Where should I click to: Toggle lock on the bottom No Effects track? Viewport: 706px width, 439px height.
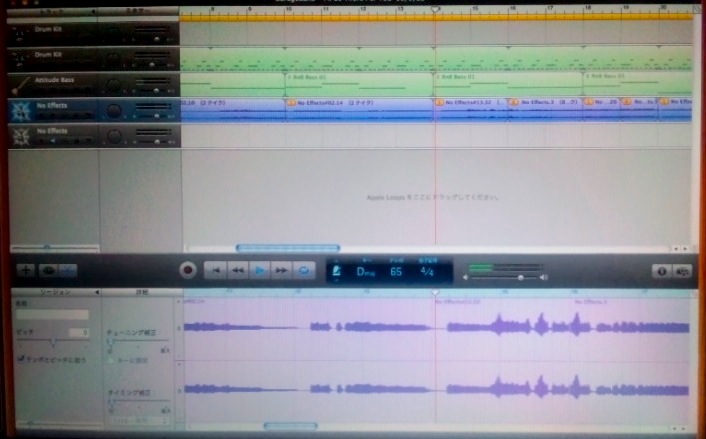[77, 141]
